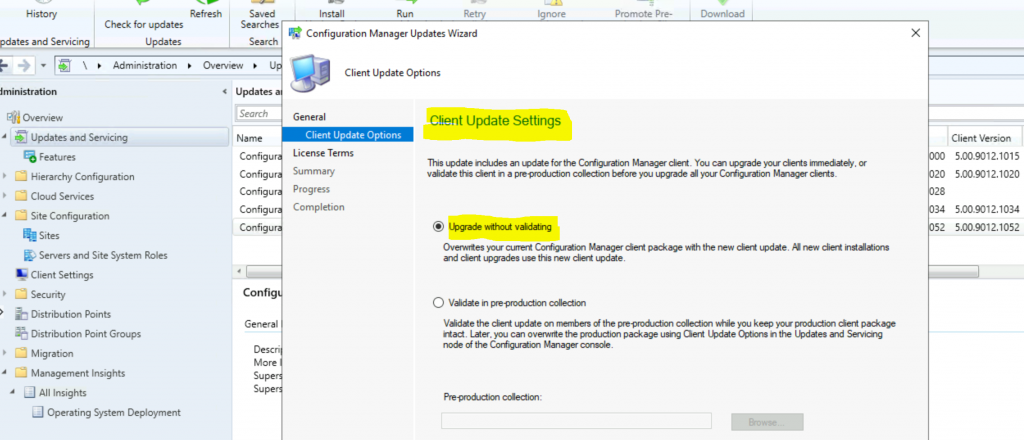Click the Client Settings monitor icon

pyautogui.click(x=22, y=274)
